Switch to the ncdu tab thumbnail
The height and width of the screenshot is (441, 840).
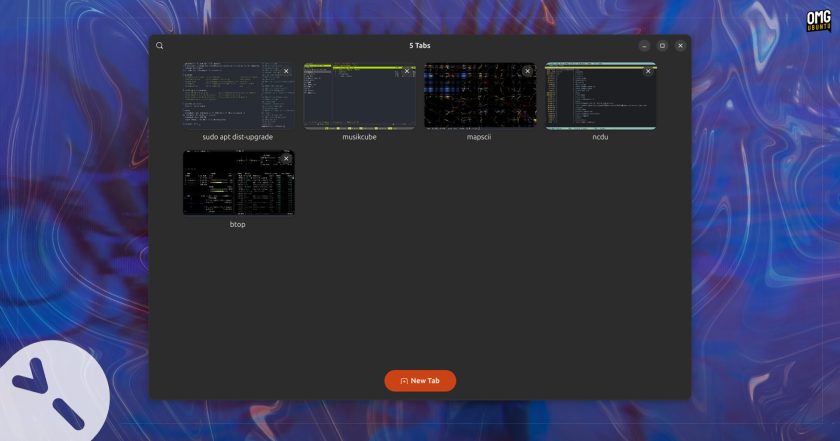[601, 96]
